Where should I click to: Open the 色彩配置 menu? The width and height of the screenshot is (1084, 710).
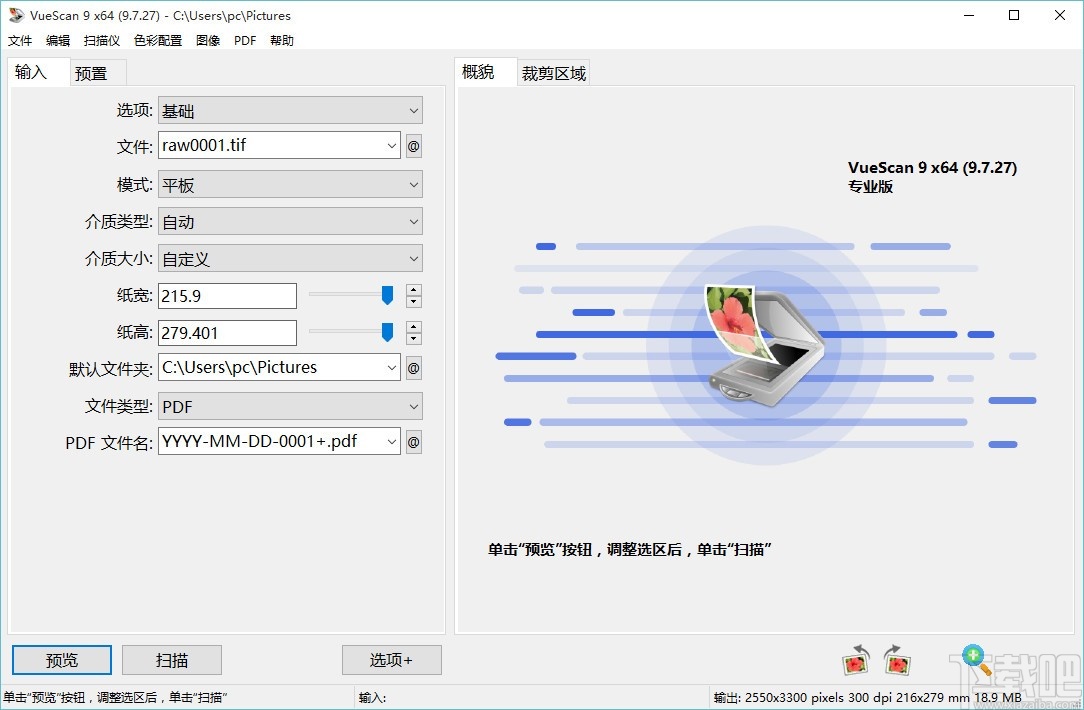pyautogui.click(x=157, y=40)
